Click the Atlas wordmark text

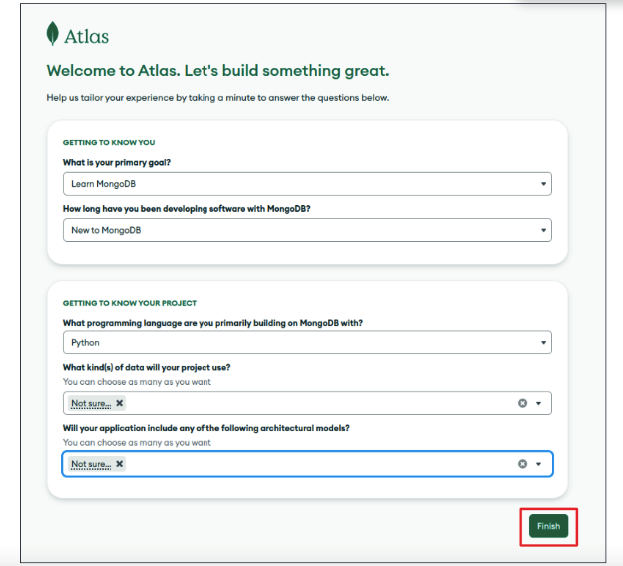point(86,37)
